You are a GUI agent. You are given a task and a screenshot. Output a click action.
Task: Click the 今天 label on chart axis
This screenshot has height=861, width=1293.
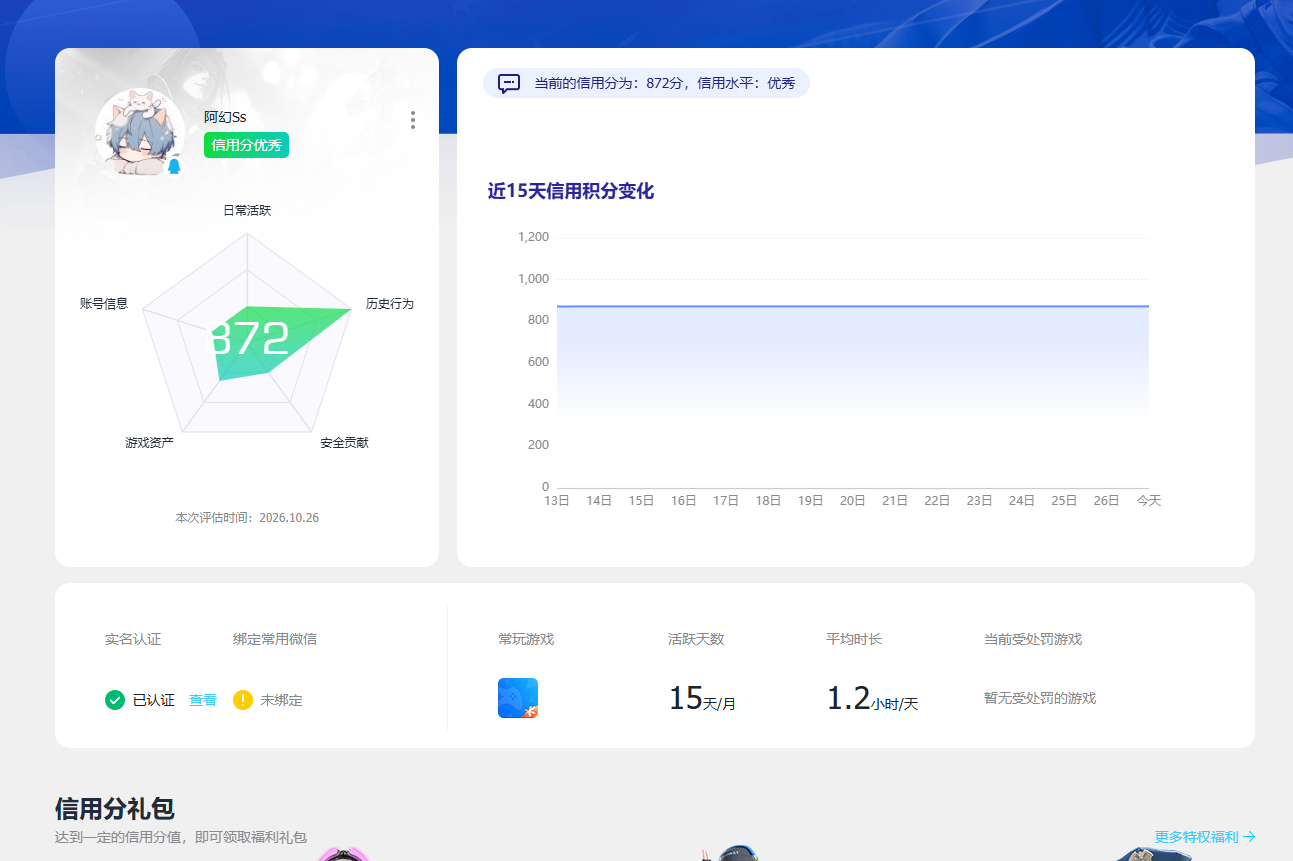click(x=1148, y=500)
